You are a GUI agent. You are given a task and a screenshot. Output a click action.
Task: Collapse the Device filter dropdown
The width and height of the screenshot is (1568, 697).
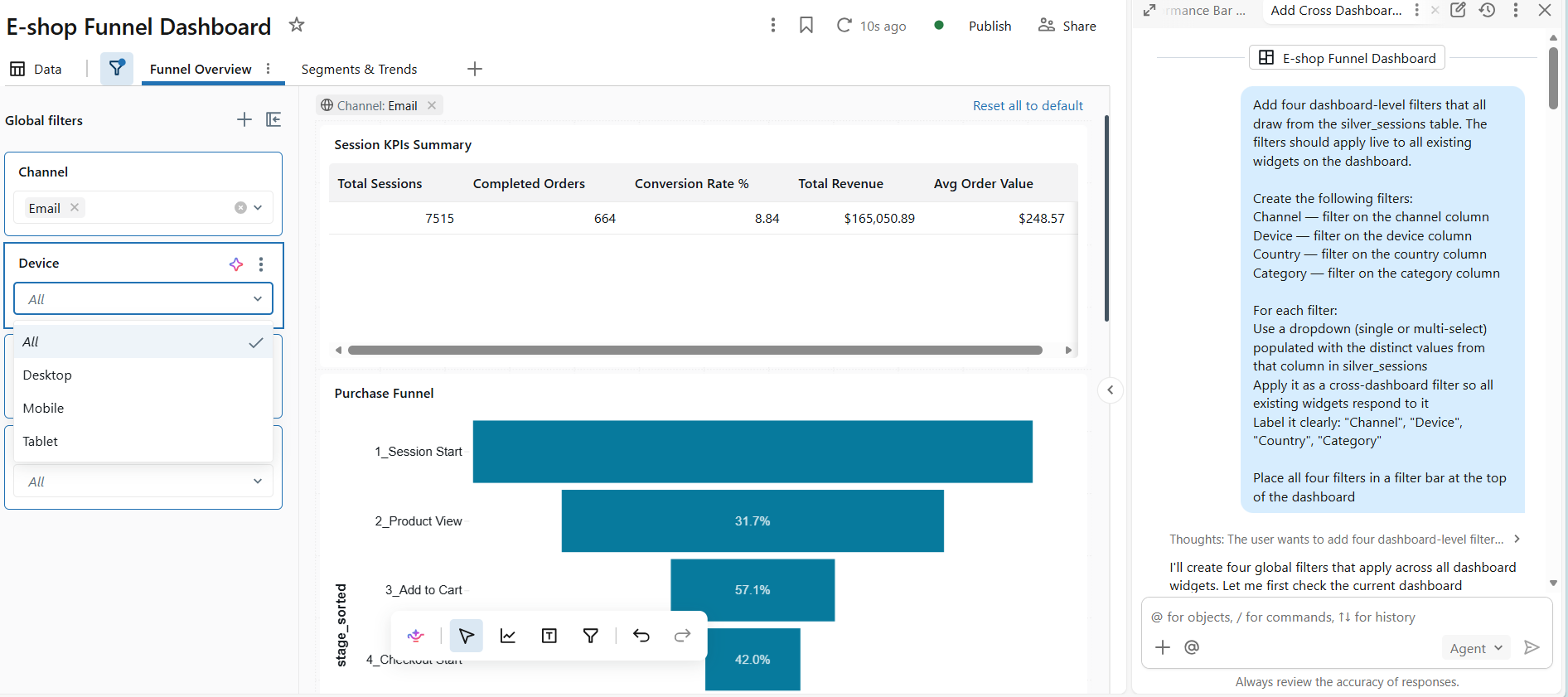258,299
